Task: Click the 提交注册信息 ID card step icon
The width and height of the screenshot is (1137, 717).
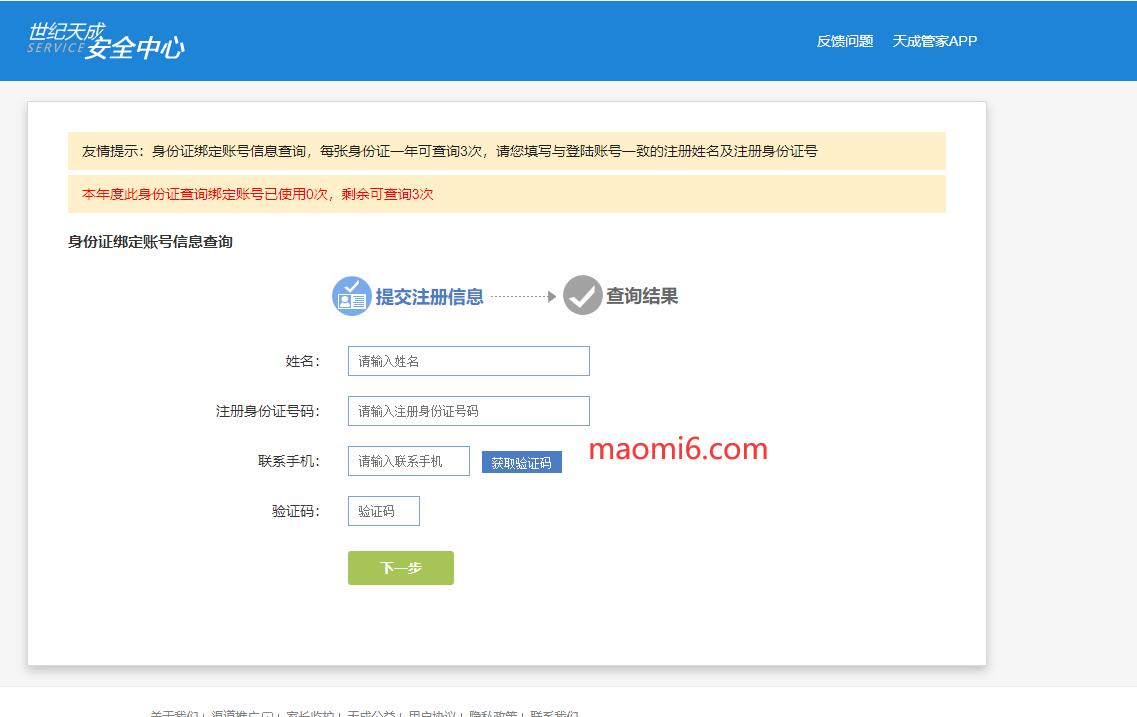Action: 351,296
